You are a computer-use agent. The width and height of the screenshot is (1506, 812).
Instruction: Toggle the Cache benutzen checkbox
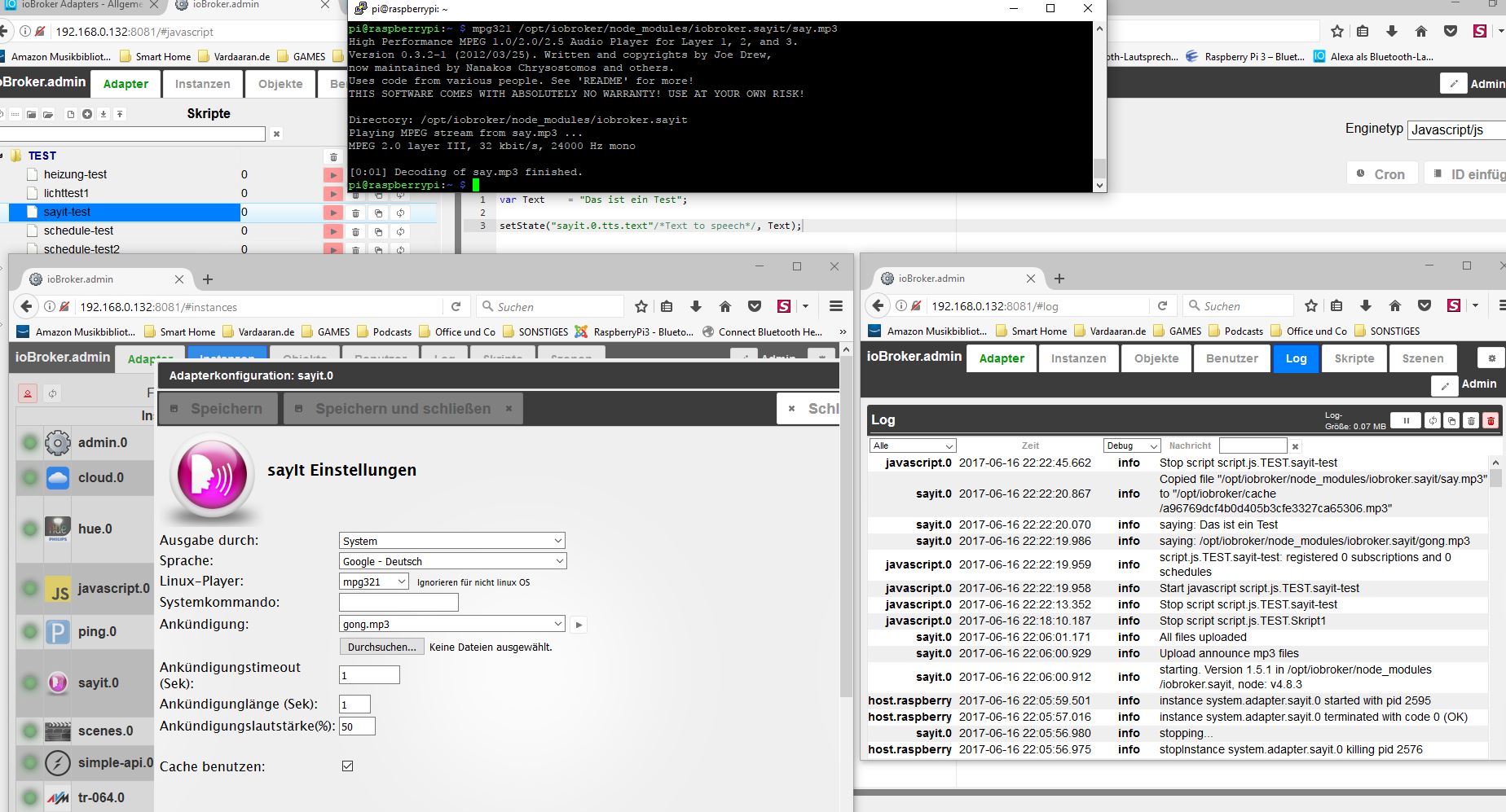[x=348, y=766]
